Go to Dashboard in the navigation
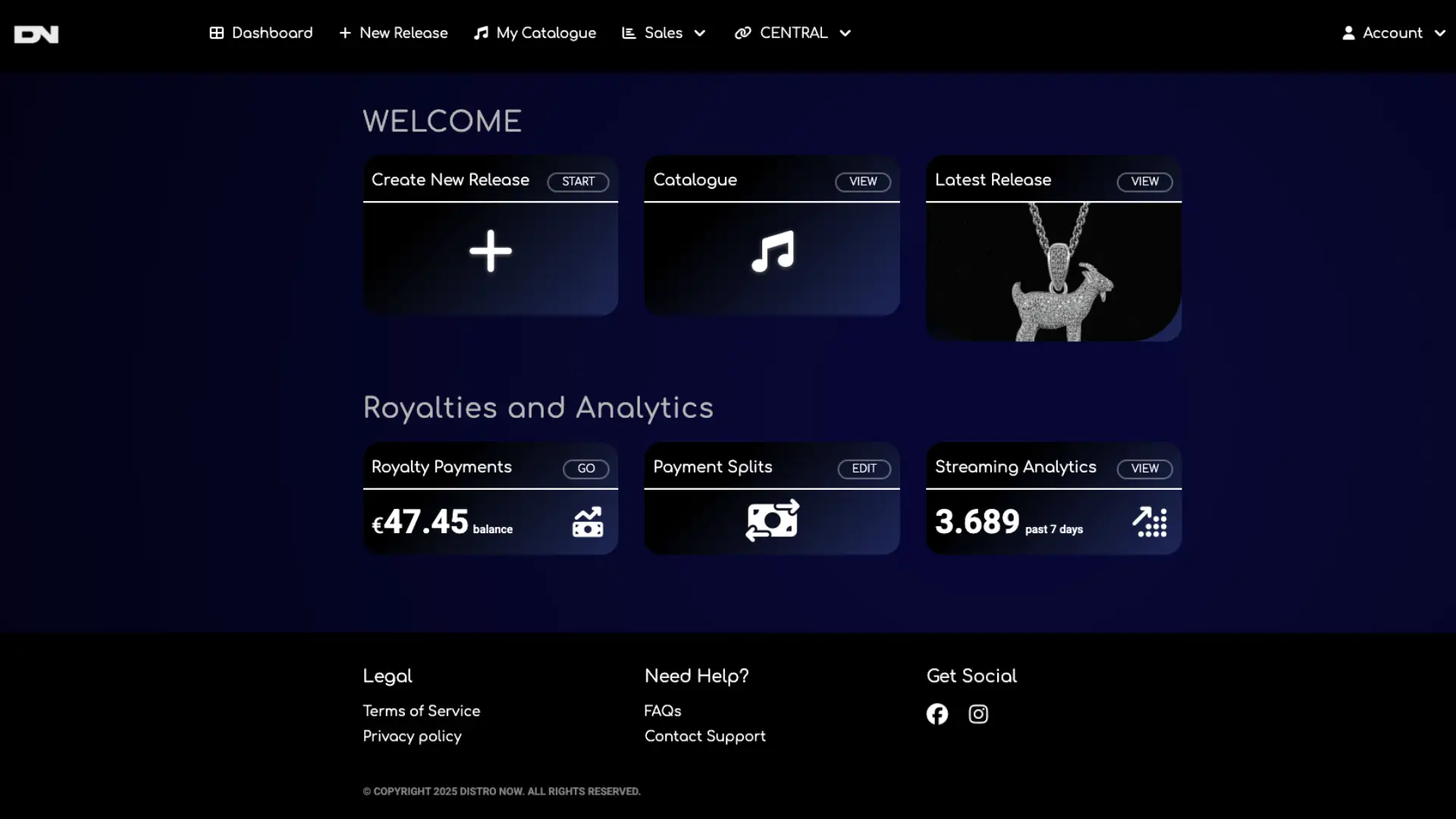 pyautogui.click(x=261, y=33)
